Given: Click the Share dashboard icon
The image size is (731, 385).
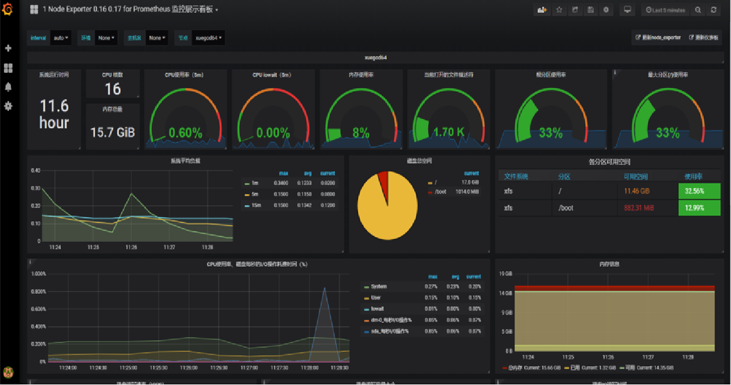Looking at the screenshot, I should point(575,10).
